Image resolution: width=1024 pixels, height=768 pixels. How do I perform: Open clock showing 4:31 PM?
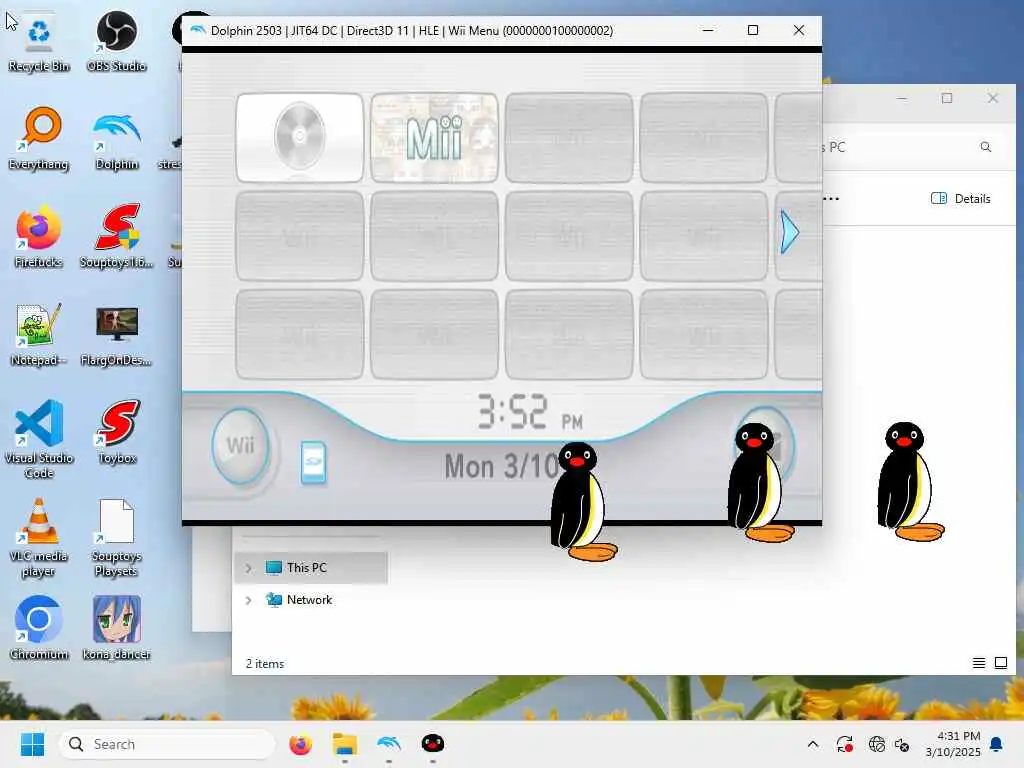tap(953, 744)
